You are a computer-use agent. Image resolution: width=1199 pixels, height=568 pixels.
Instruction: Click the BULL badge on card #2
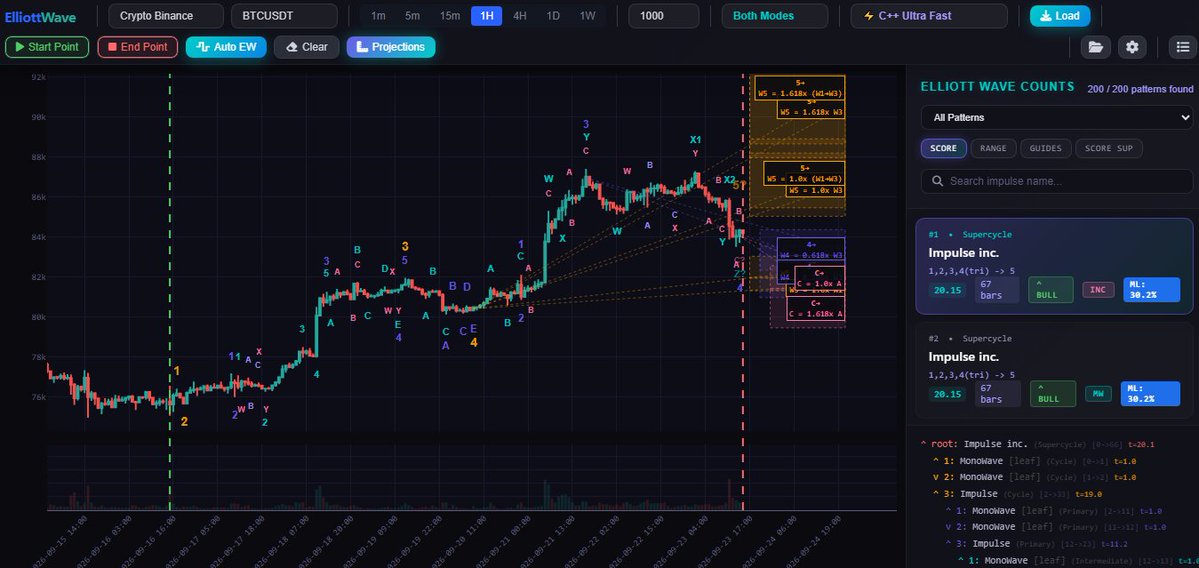point(1052,394)
